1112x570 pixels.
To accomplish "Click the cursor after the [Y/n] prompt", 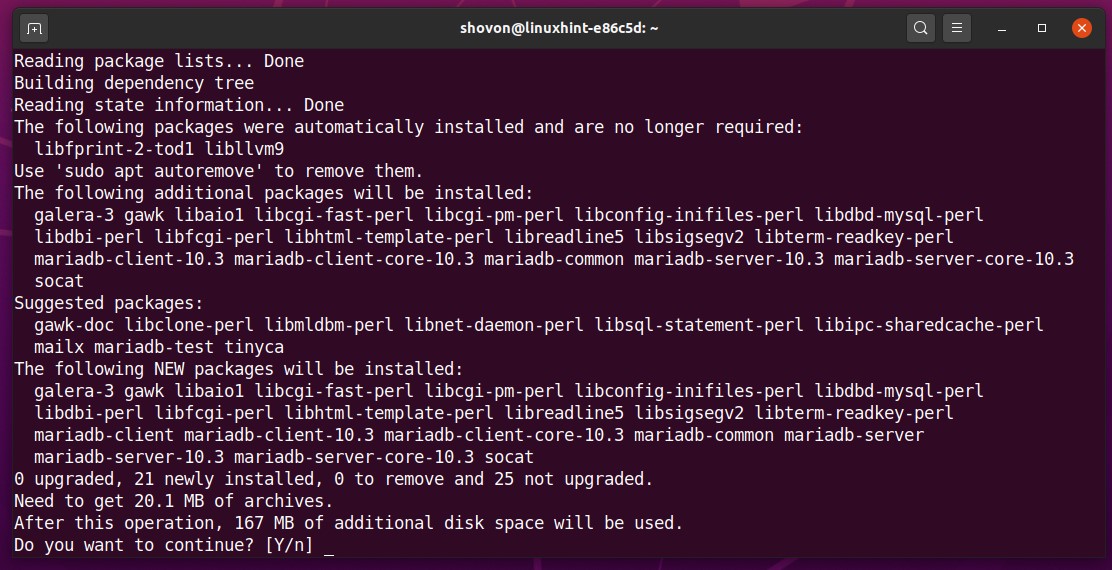I will [329, 545].
